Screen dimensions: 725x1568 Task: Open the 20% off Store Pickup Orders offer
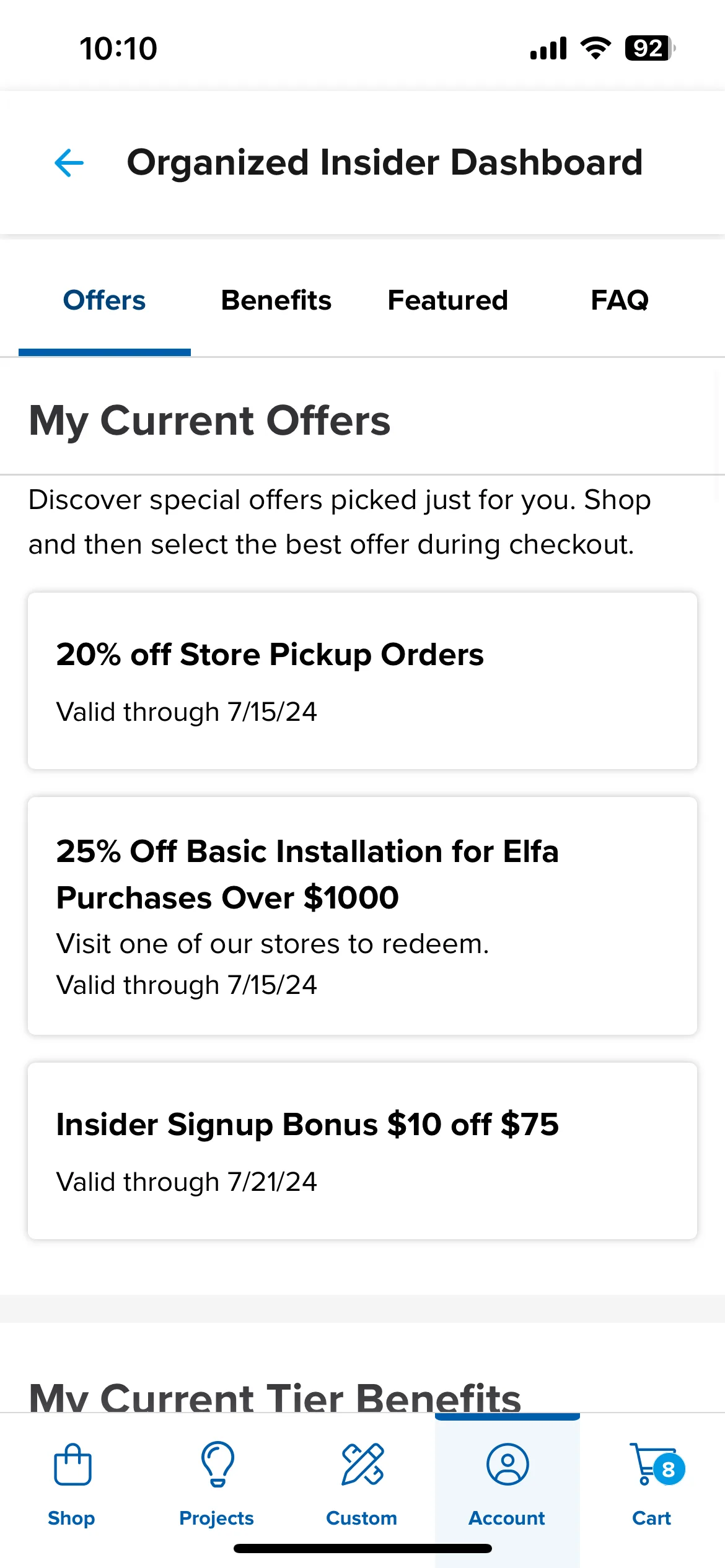[x=362, y=681]
